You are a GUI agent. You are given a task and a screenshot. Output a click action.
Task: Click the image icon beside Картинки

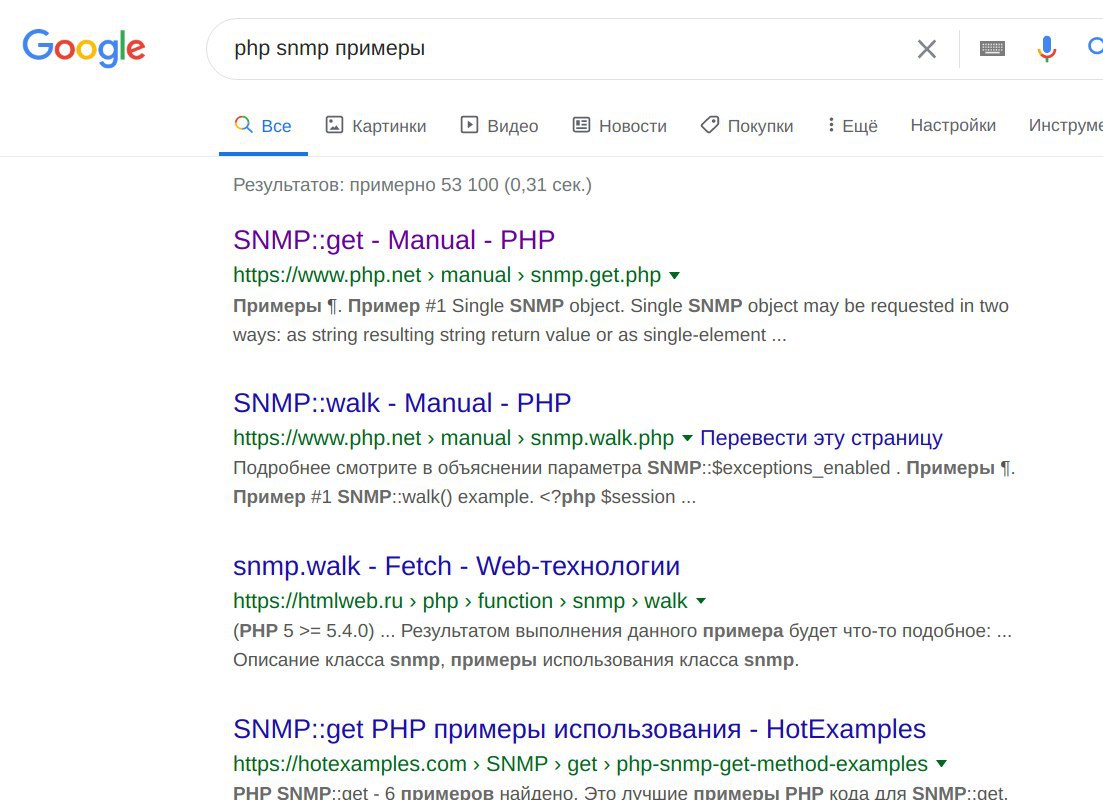point(334,125)
